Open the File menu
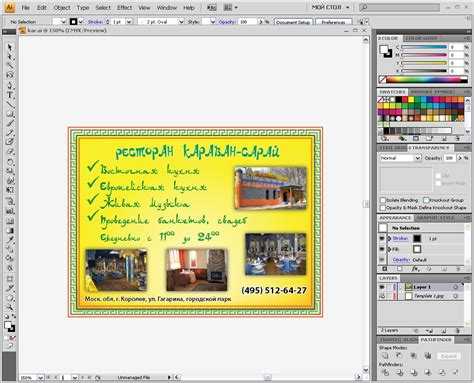 click(25, 8)
